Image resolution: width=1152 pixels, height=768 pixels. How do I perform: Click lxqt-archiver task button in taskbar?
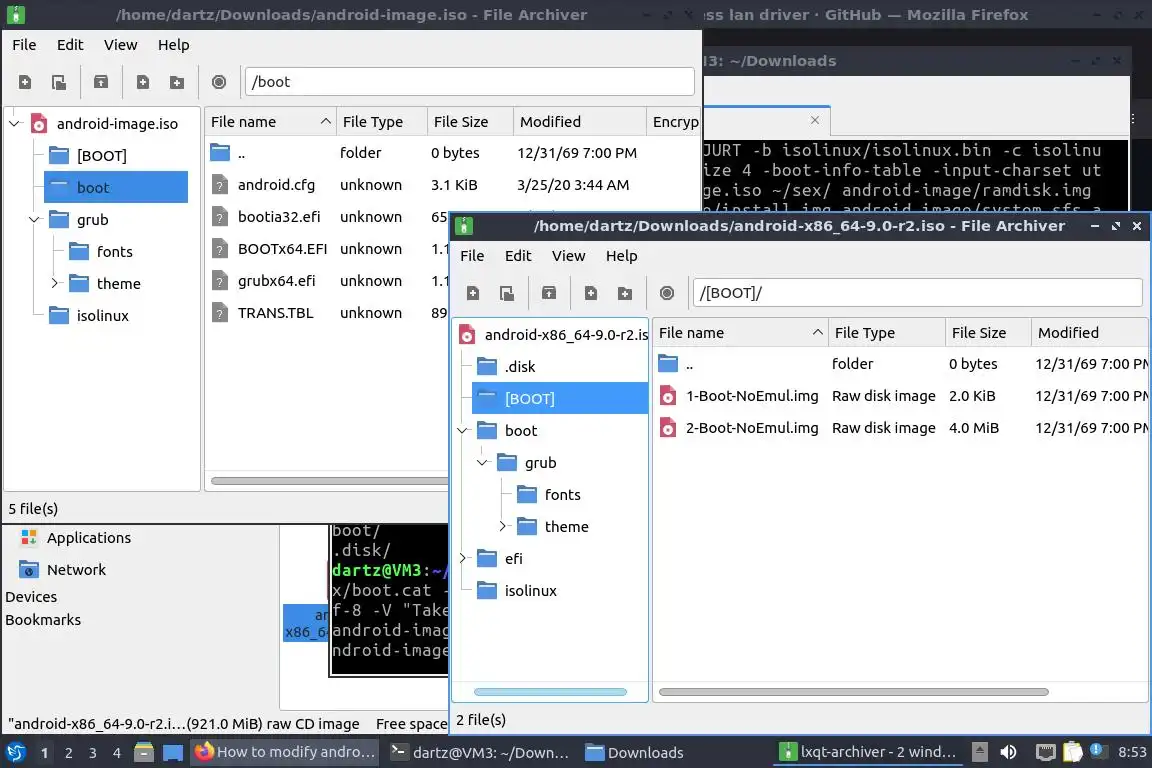click(869, 752)
